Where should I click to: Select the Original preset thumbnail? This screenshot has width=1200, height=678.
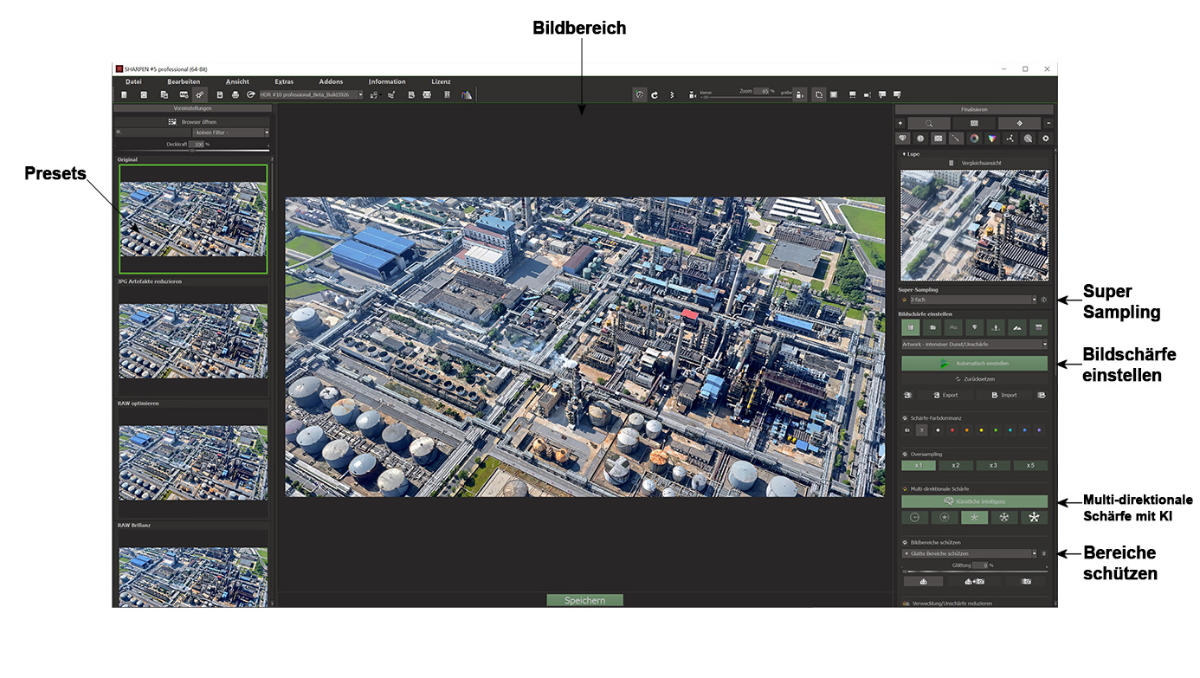(x=193, y=219)
